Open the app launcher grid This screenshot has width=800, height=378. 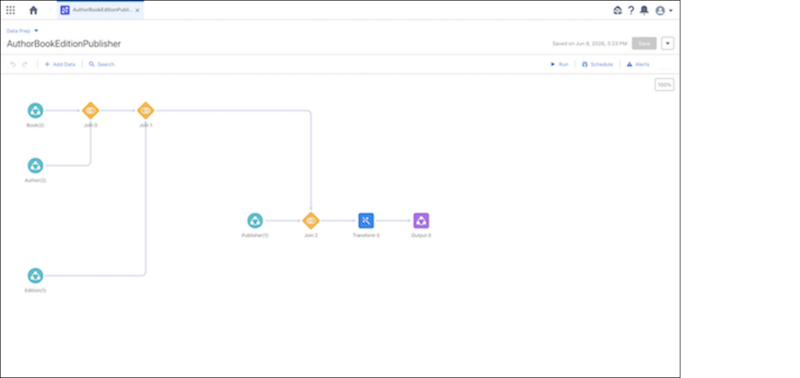[x=10, y=10]
